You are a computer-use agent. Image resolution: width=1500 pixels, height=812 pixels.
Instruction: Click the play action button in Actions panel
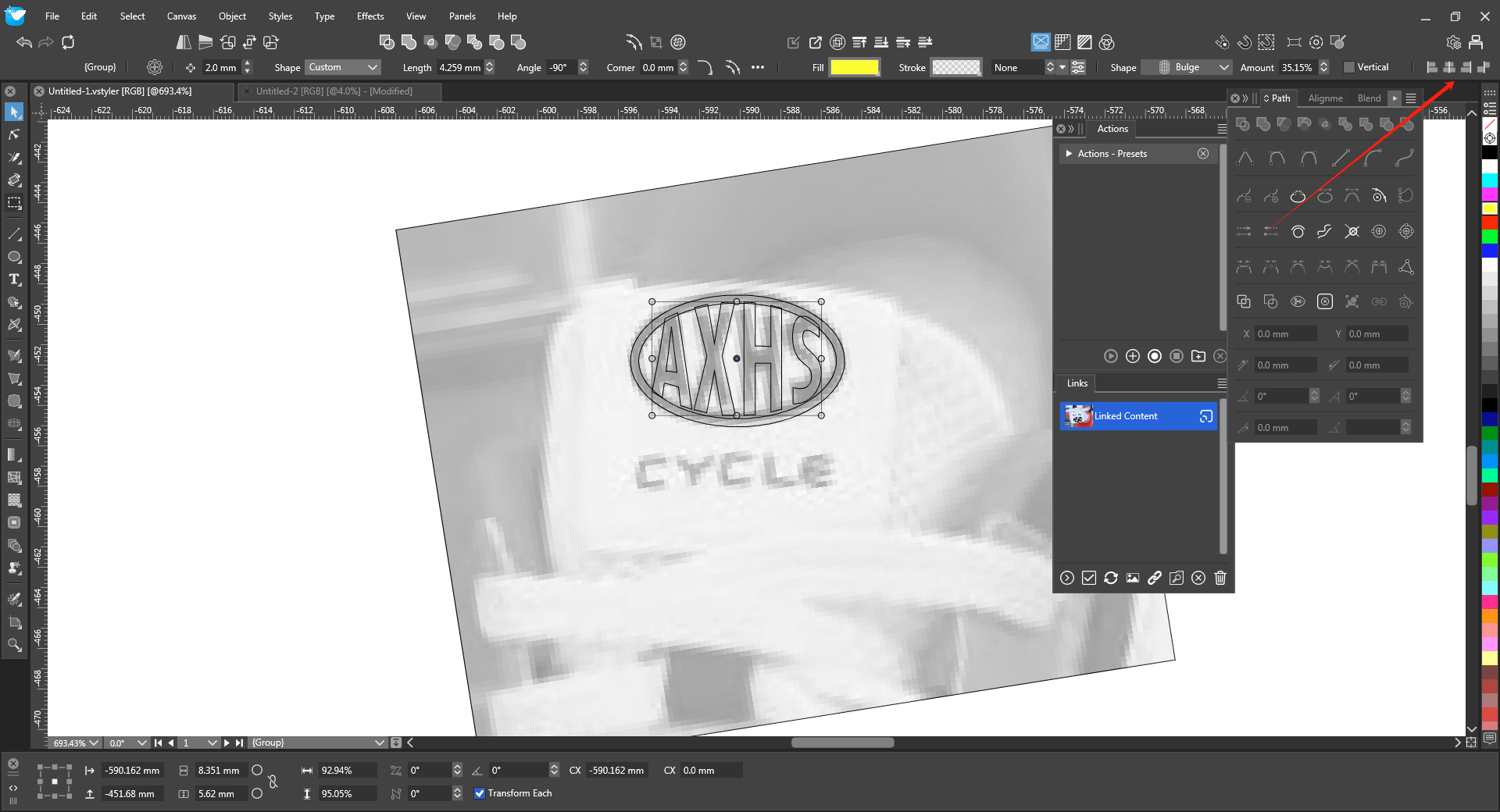tap(1110, 356)
